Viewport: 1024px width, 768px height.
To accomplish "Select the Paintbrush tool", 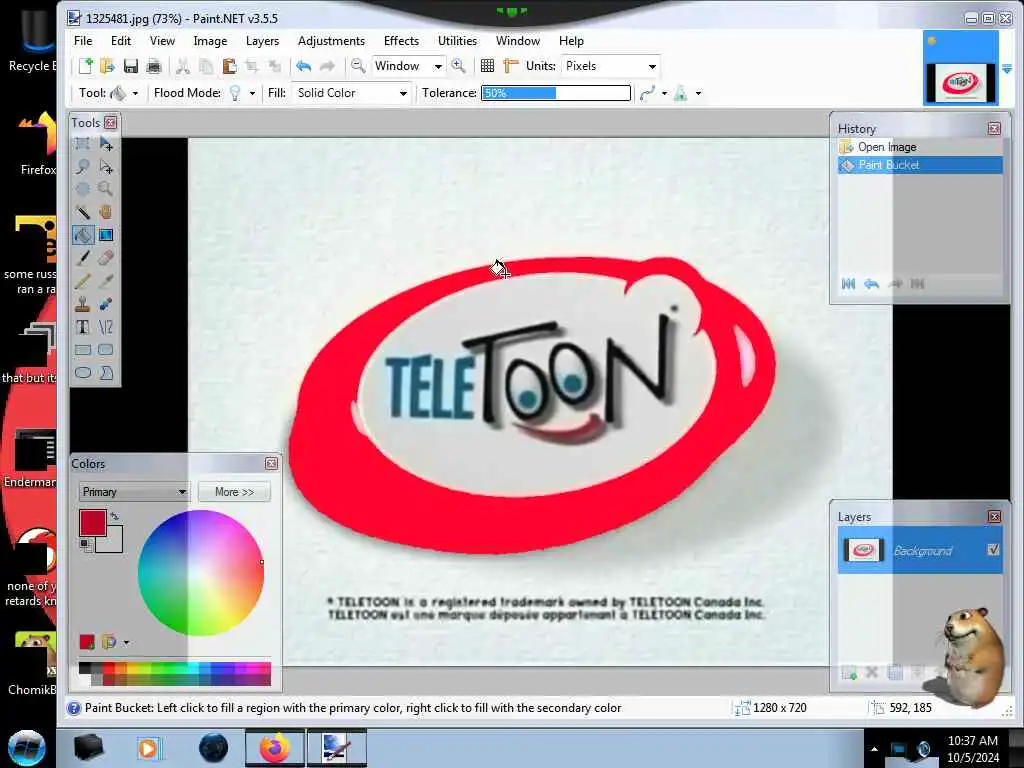I will click(x=83, y=258).
